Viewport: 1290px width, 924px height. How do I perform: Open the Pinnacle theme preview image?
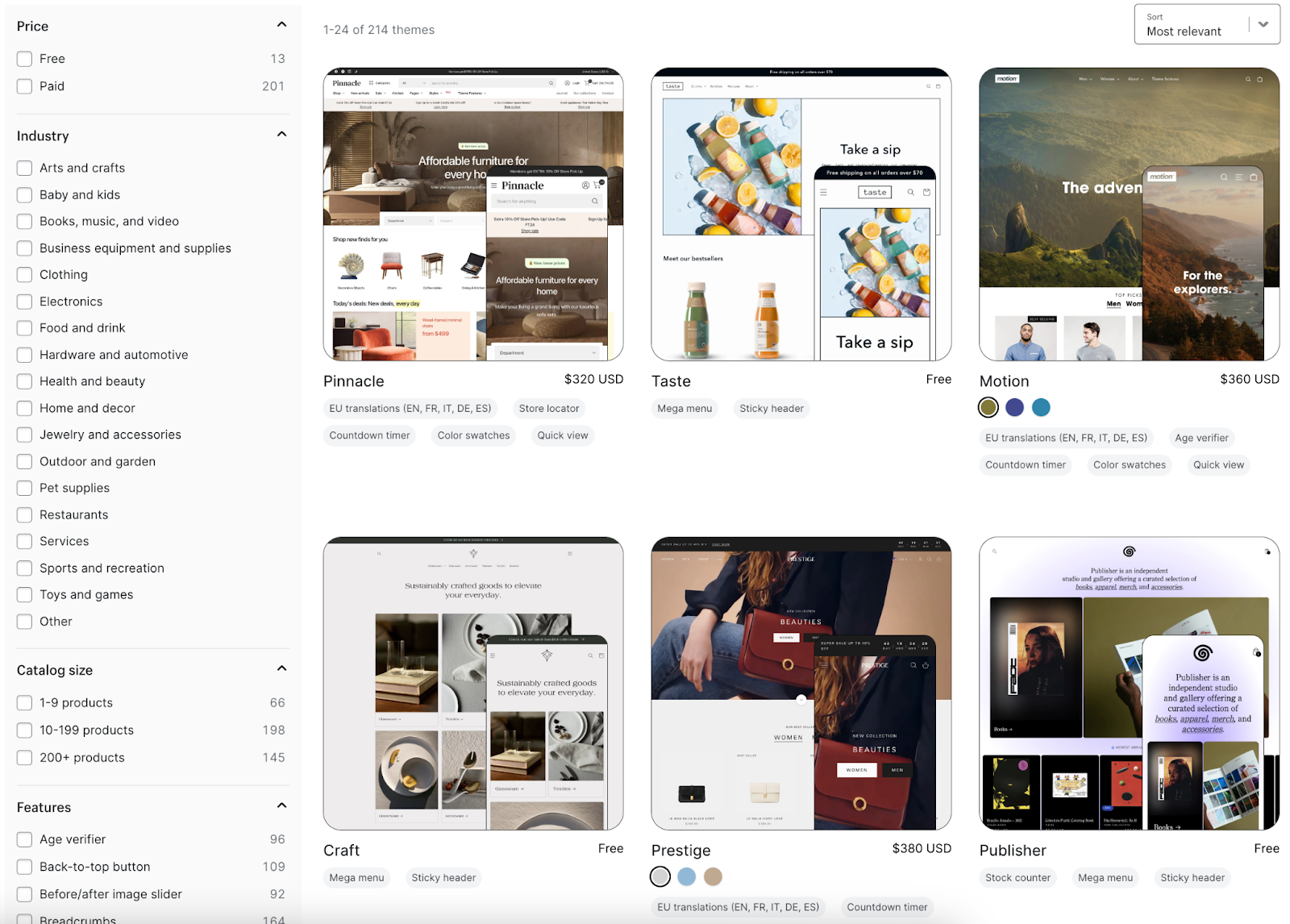(x=473, y=214)
